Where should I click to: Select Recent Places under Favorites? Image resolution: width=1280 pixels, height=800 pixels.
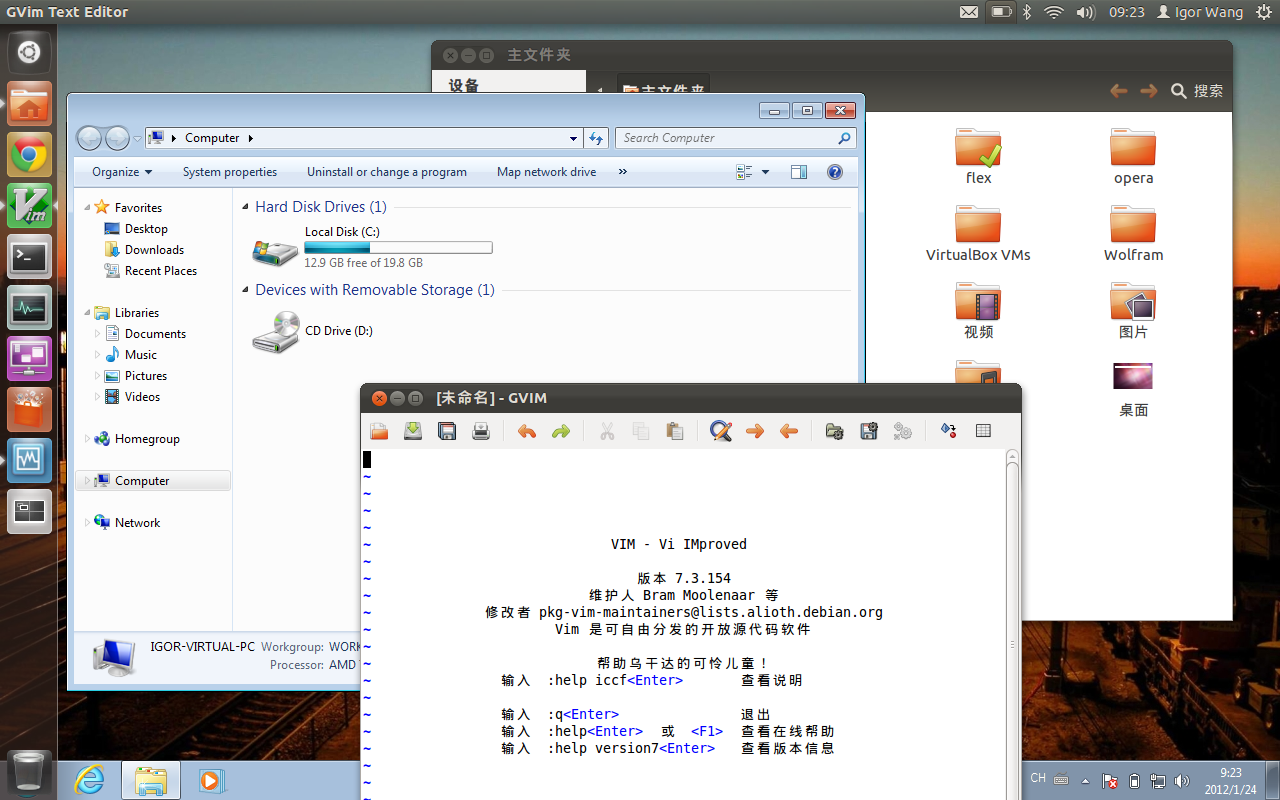click(161, 271)
